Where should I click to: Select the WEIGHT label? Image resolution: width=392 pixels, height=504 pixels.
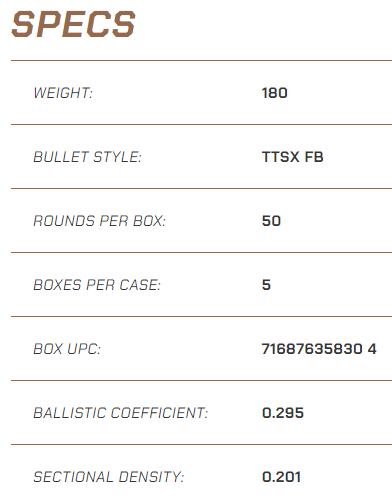[x=63, y=93]
